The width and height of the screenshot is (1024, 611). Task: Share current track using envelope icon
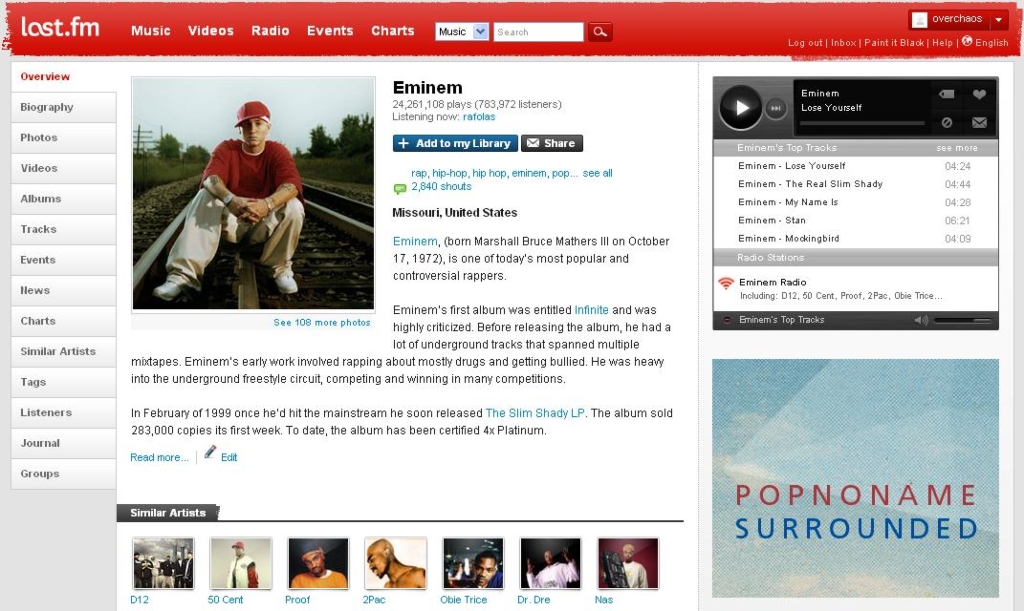pyautogui.click(x=979, y=122)
